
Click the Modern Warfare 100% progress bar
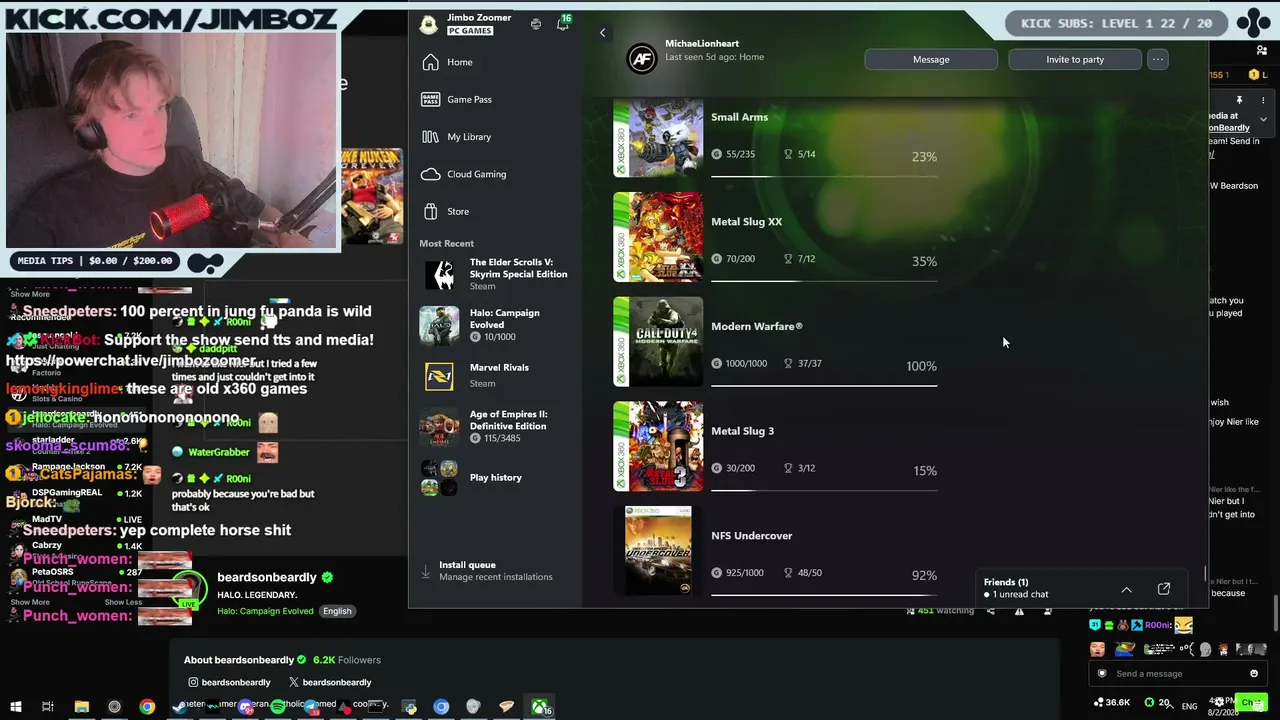click(824, 386)
